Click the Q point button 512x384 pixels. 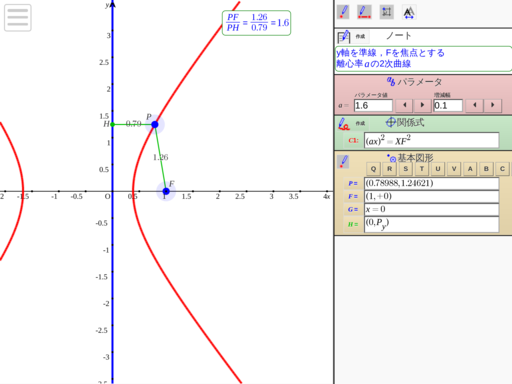point(373,169)
